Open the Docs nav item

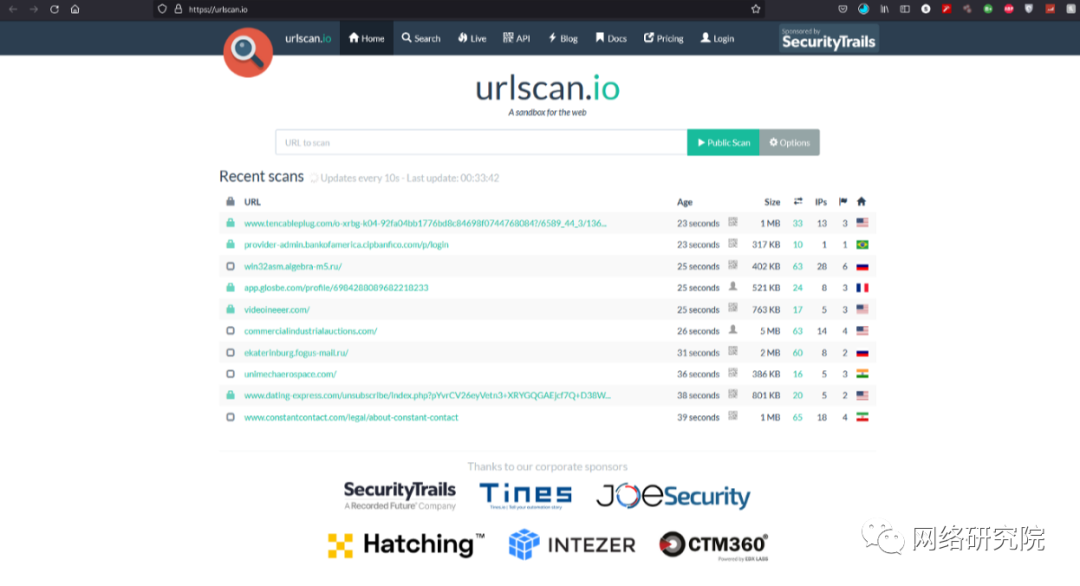tap(611, 39)
